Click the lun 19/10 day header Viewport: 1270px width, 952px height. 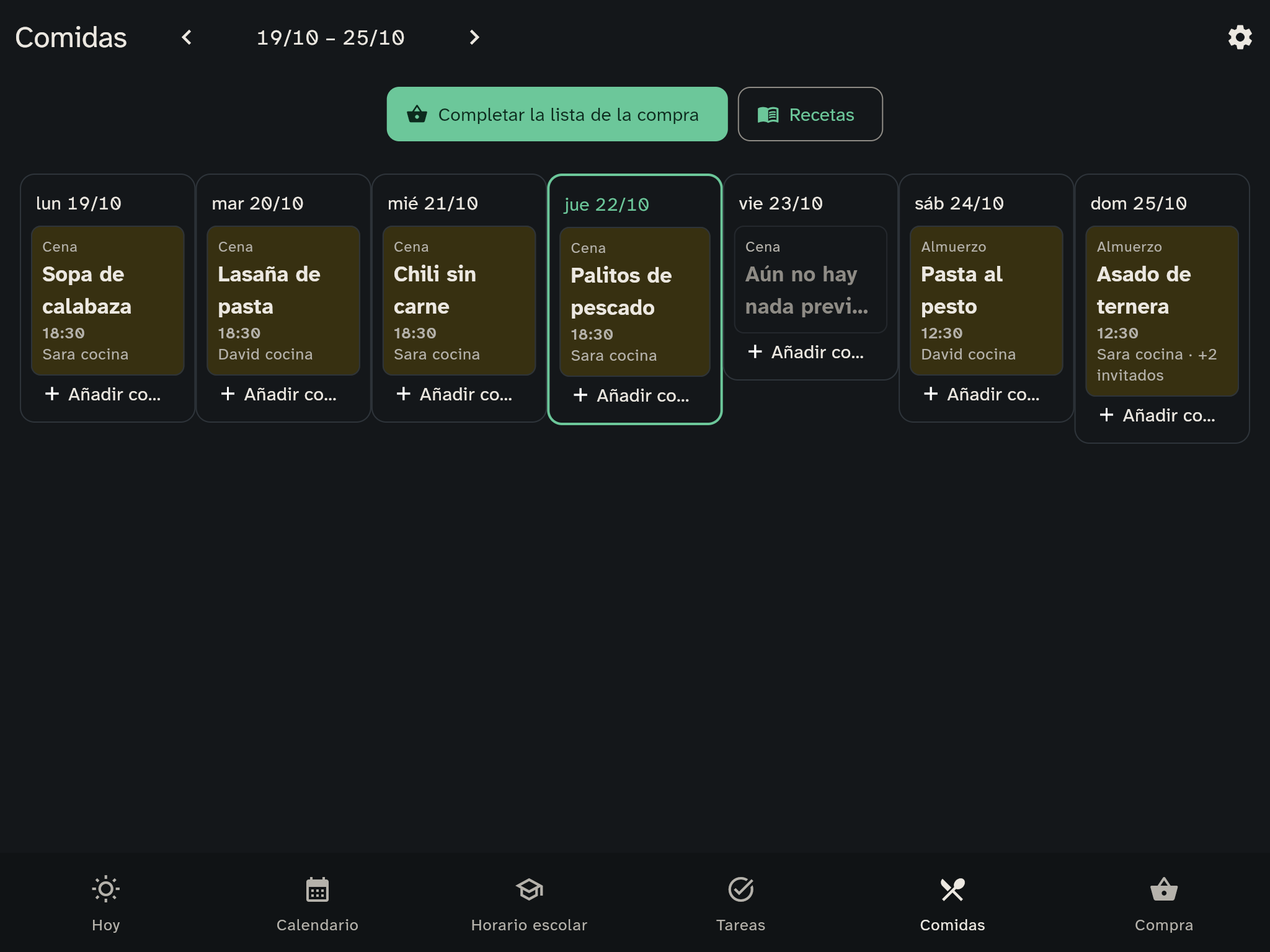pyautogui.click(x=79, y=203)
